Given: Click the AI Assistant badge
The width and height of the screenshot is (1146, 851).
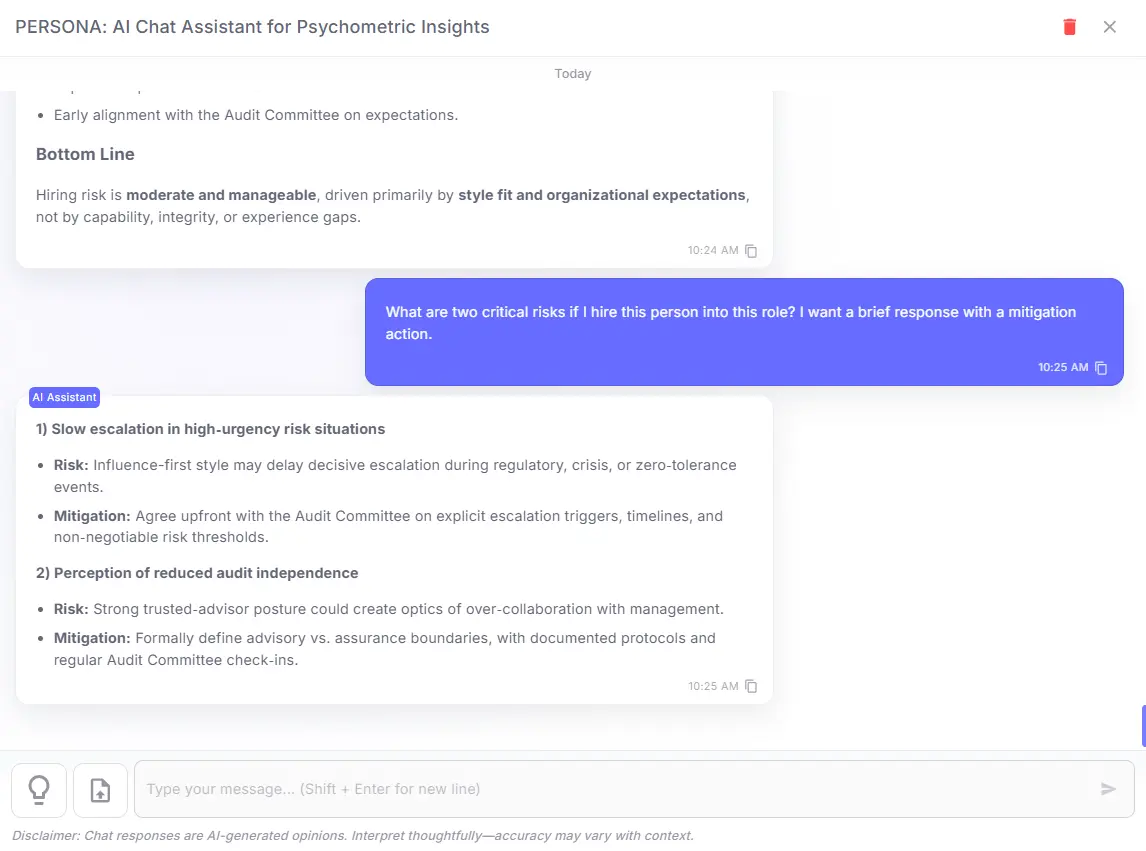Looking at the screenshot, I should pyautogui.click(x=64, y=397).
